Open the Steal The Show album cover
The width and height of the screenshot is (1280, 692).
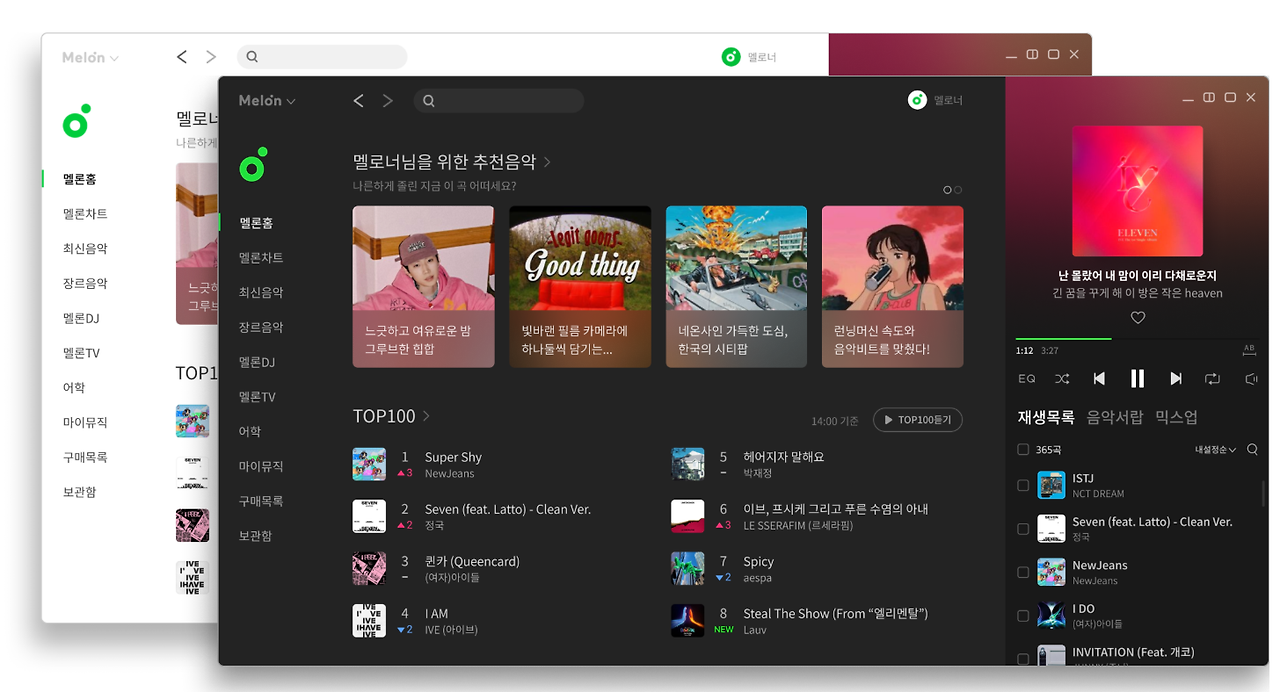click(687, 621)
